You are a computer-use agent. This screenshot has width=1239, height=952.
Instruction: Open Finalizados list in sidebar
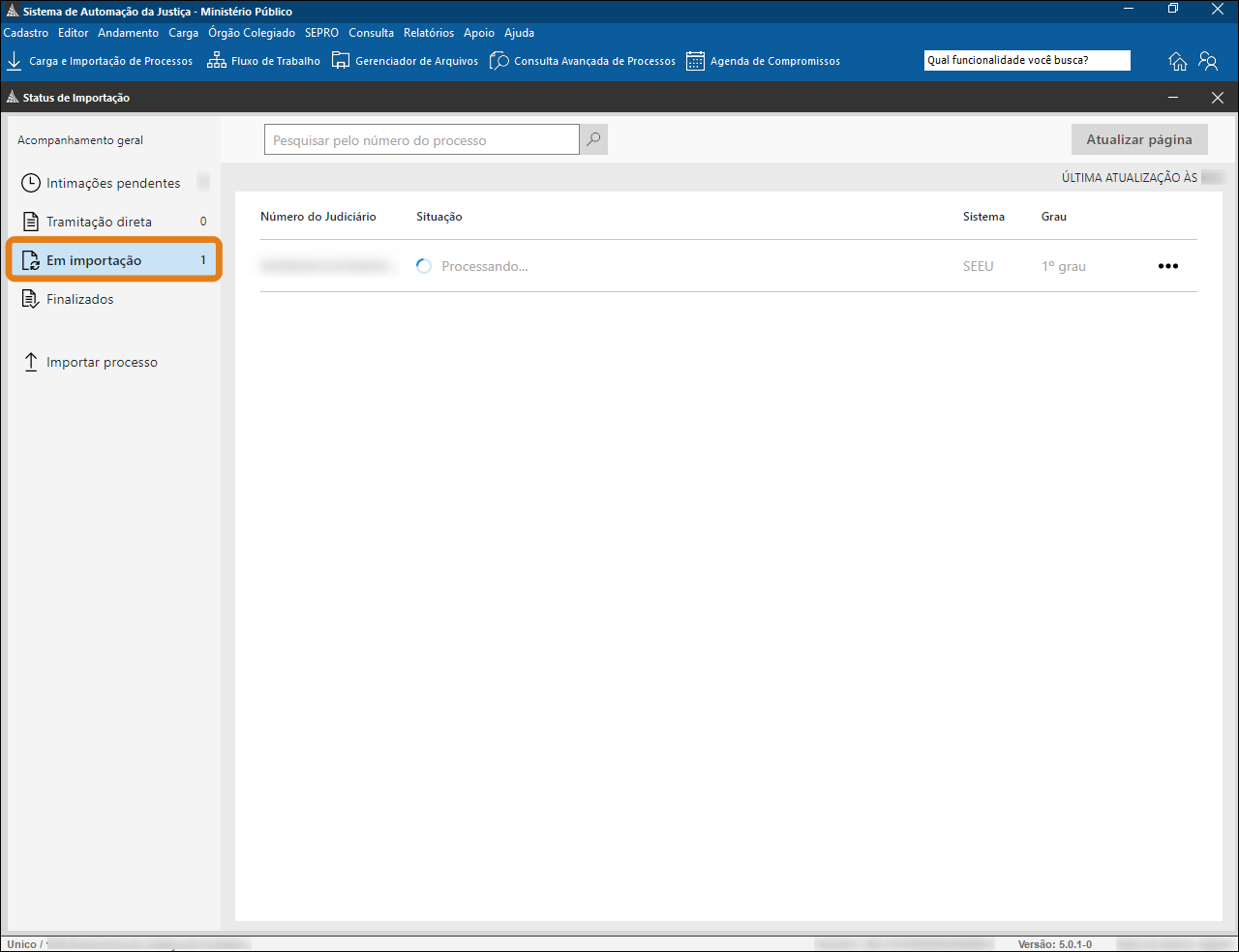79,299
